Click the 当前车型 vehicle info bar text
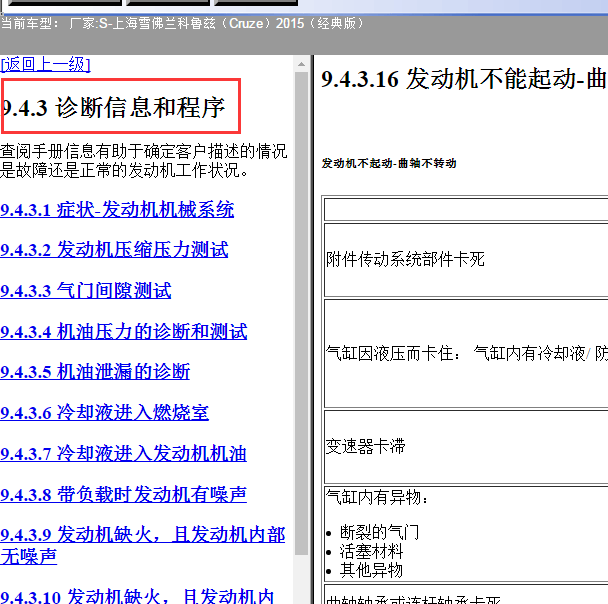Viewport: 608px width, 604px height. pyautogui.click(x=182, y=24)
